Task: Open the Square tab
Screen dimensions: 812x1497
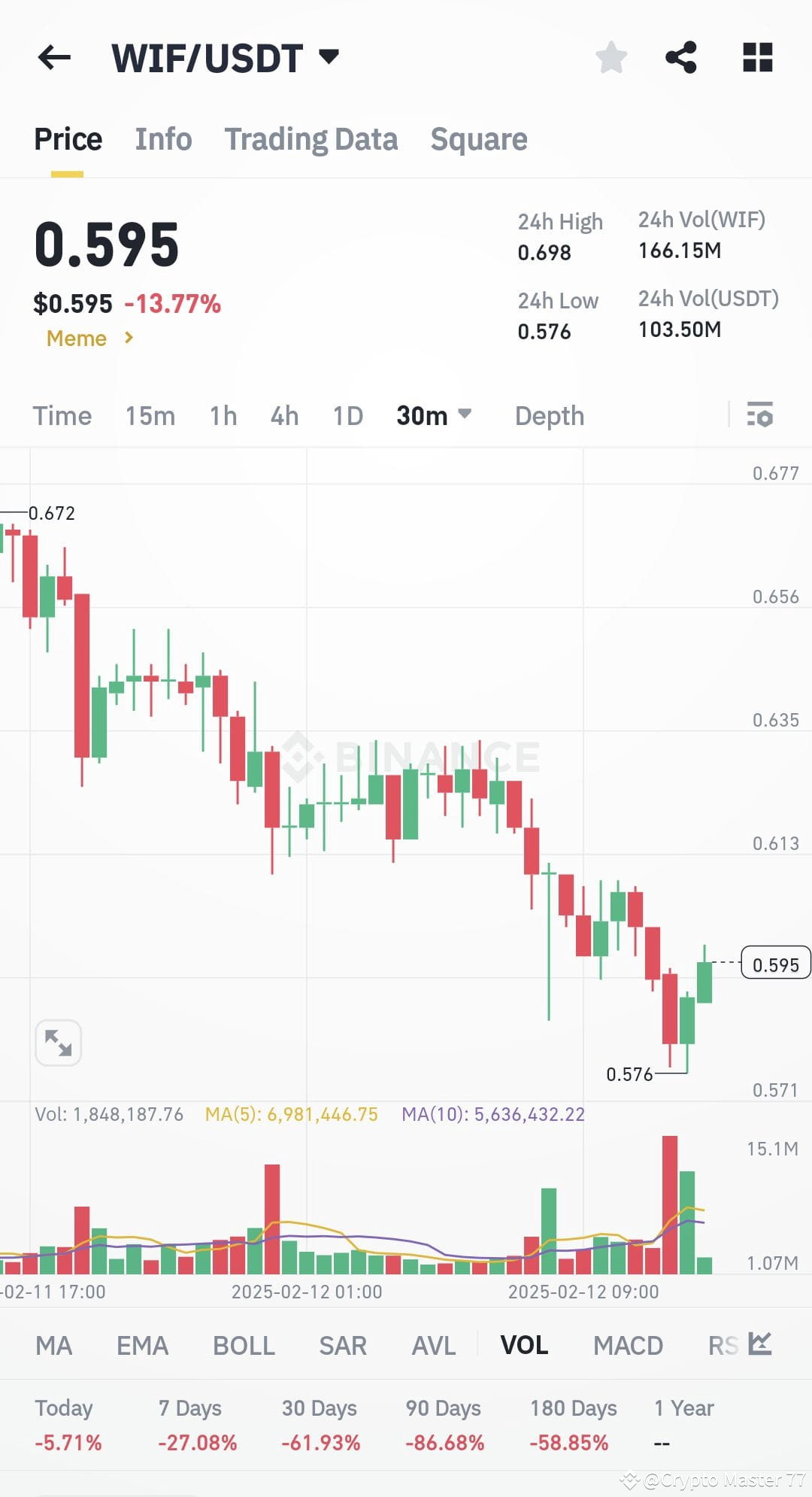Action: (479, 139)
